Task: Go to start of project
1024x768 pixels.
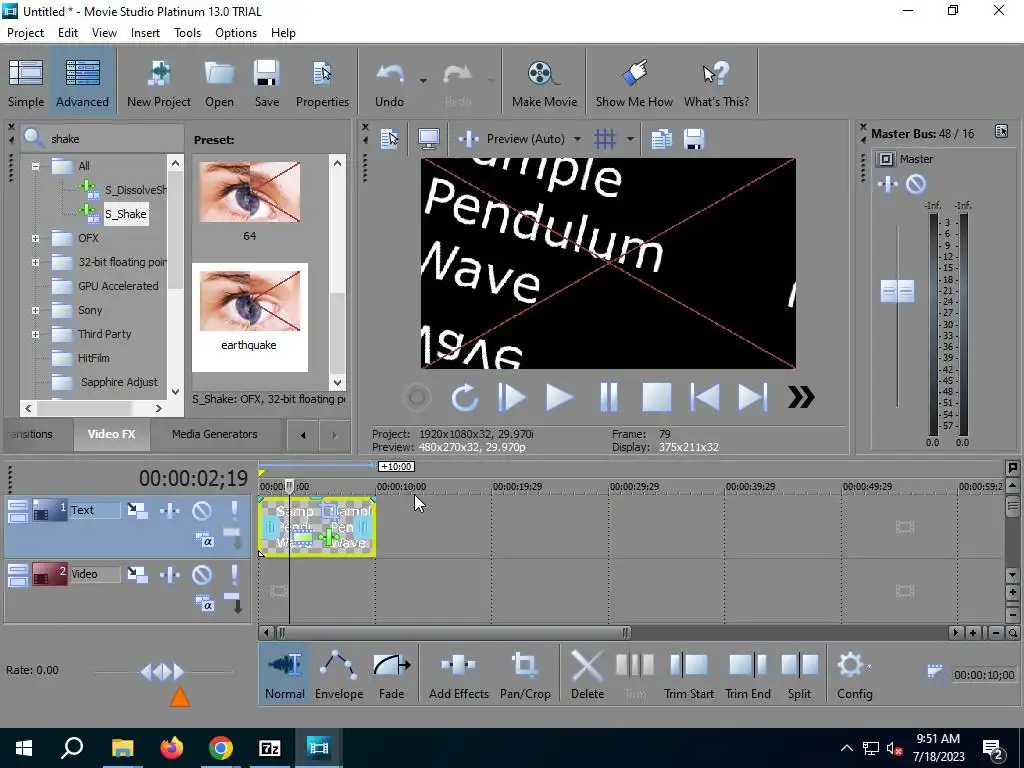Action: [x=705, y=397]
